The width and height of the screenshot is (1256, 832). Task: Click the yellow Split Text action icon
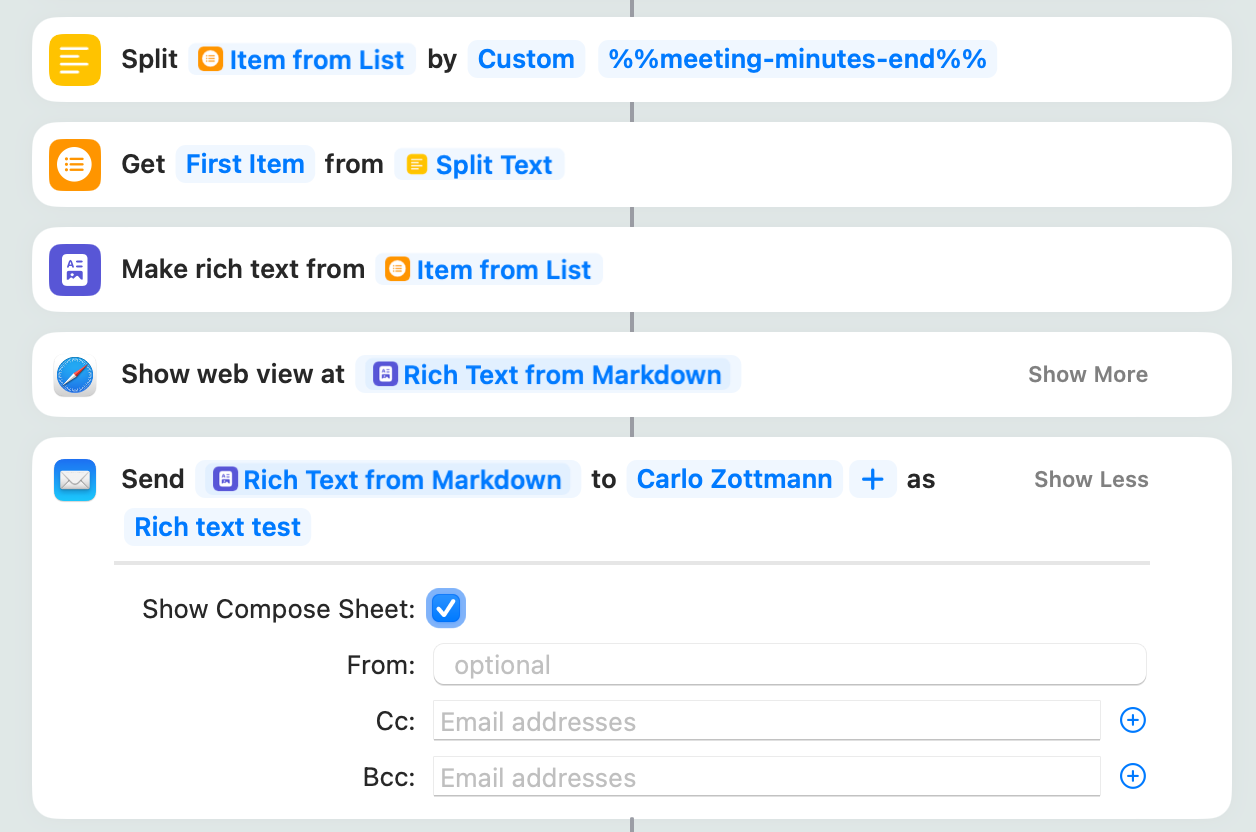pyautogui.click(x=75, y=60)
